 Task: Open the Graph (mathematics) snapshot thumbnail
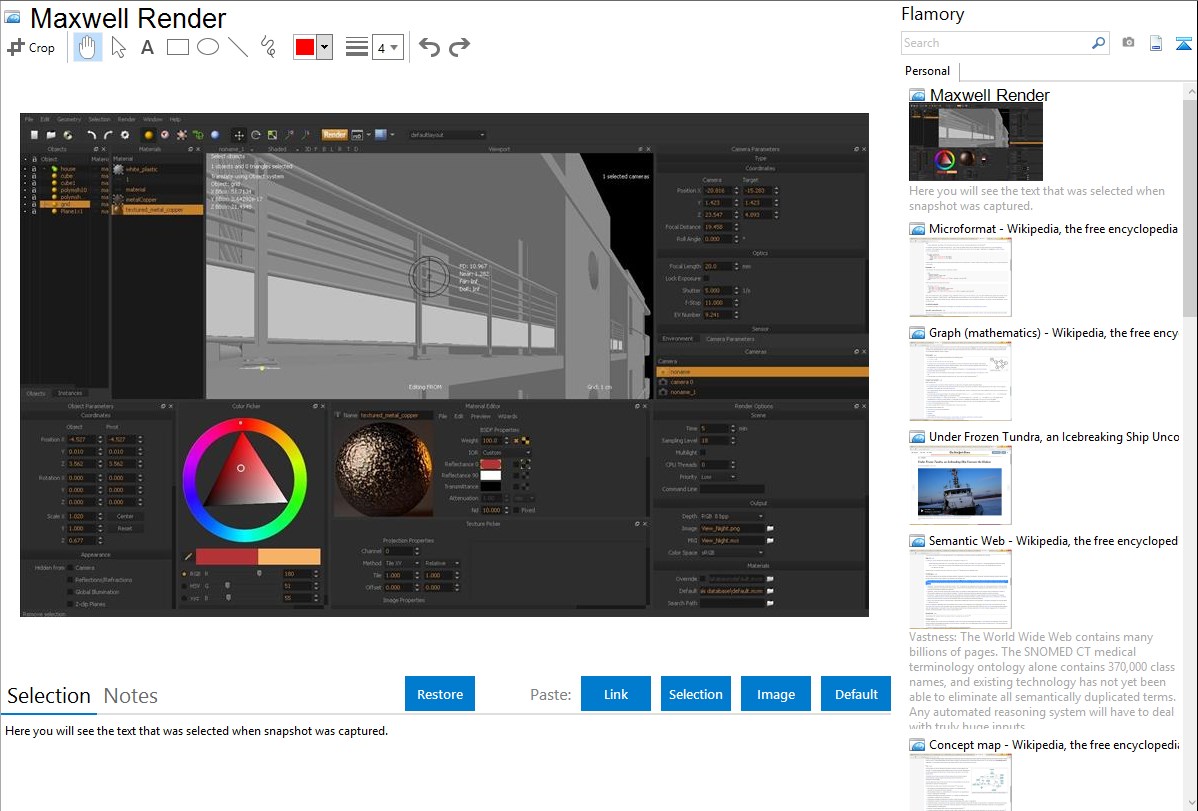(960, 381)
